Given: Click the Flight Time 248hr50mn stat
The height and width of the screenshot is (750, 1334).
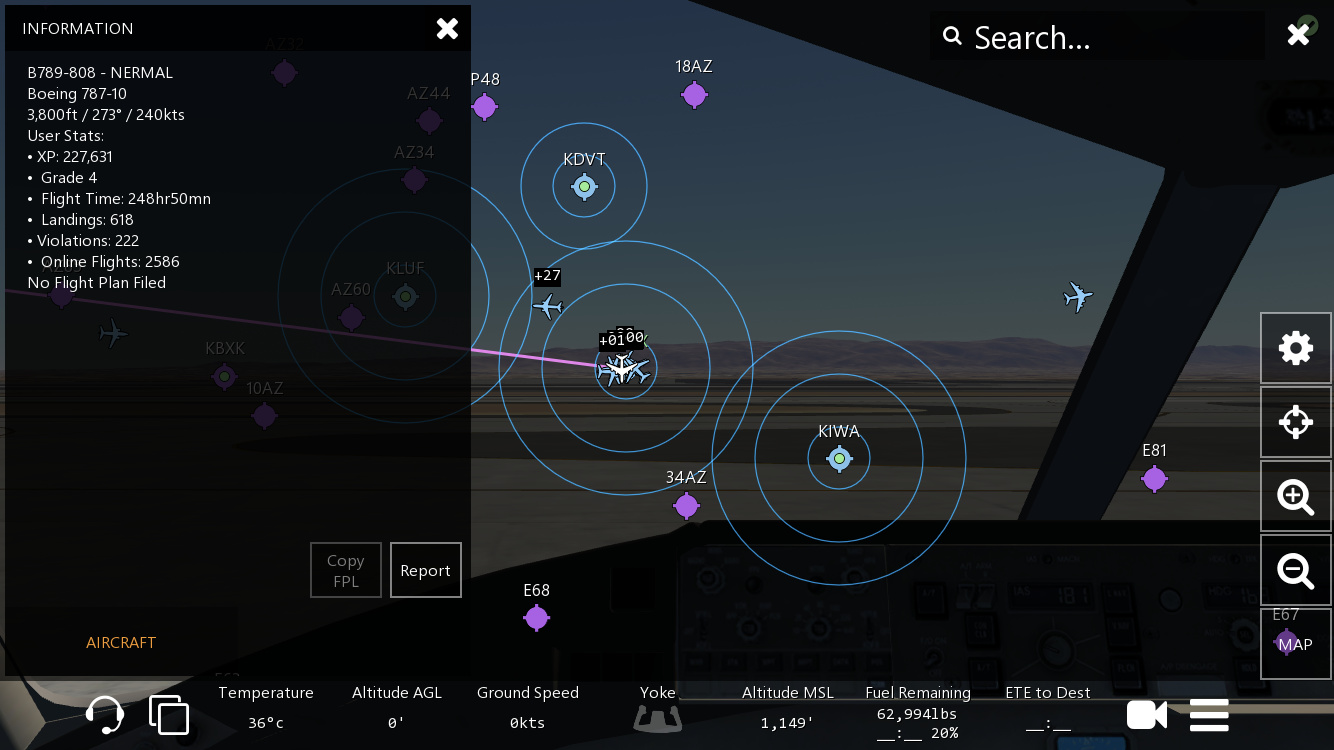Looking at the screenshot, I should point(119,199).
